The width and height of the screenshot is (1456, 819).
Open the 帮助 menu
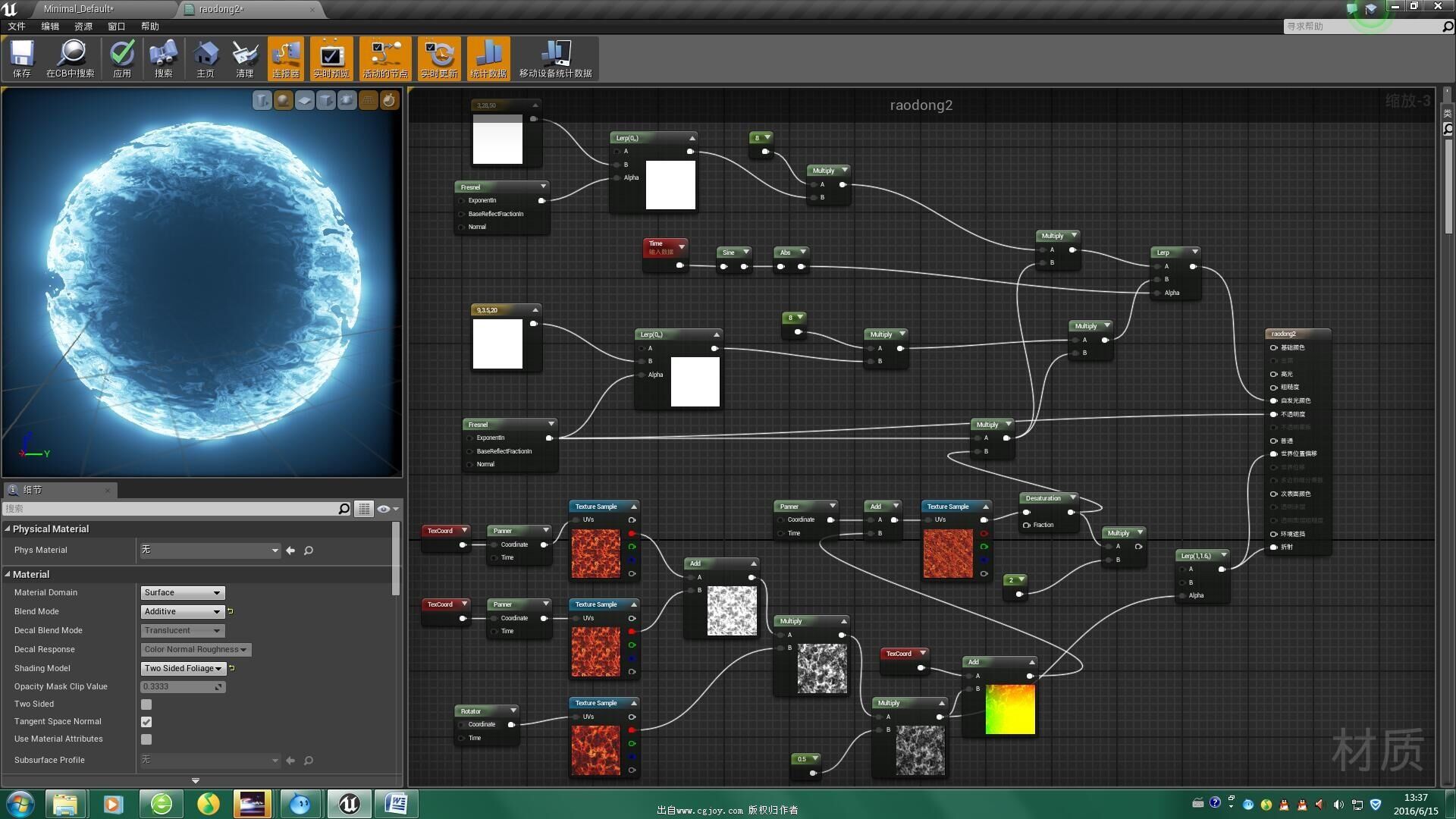pos(150,26)
